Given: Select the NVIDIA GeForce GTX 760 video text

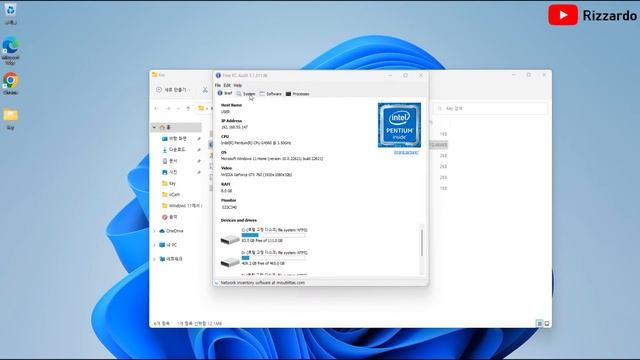Looking at the screenshot, I should click(256, 175).
